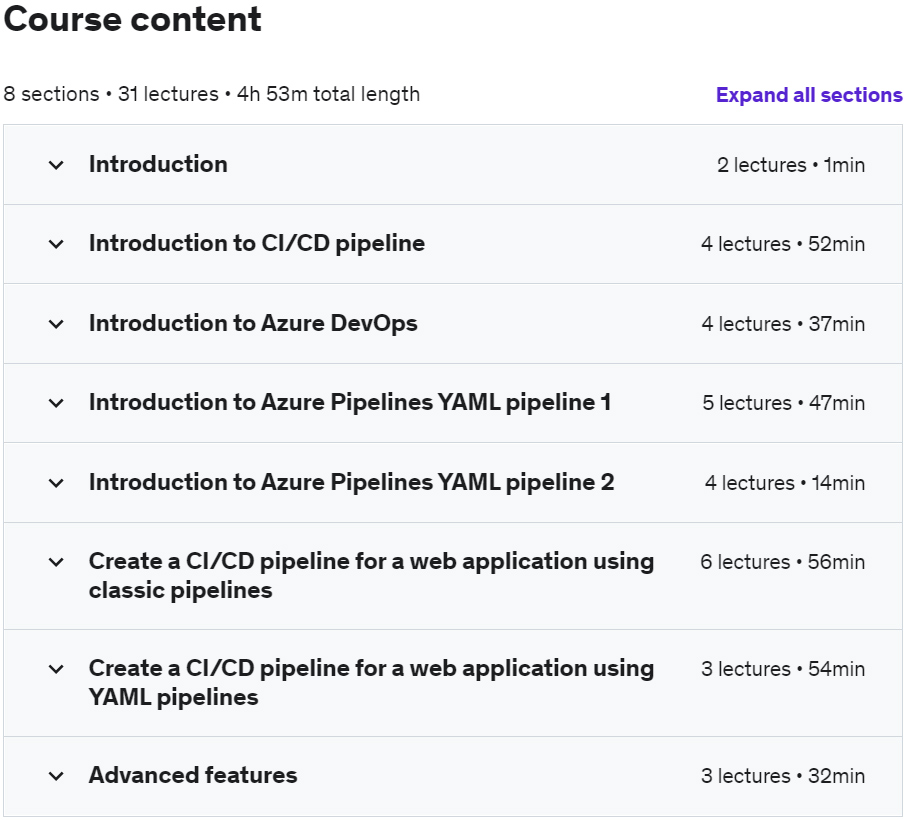
Task: Click chevron icon for YAML pipeline 2 section
Action: 56,483
